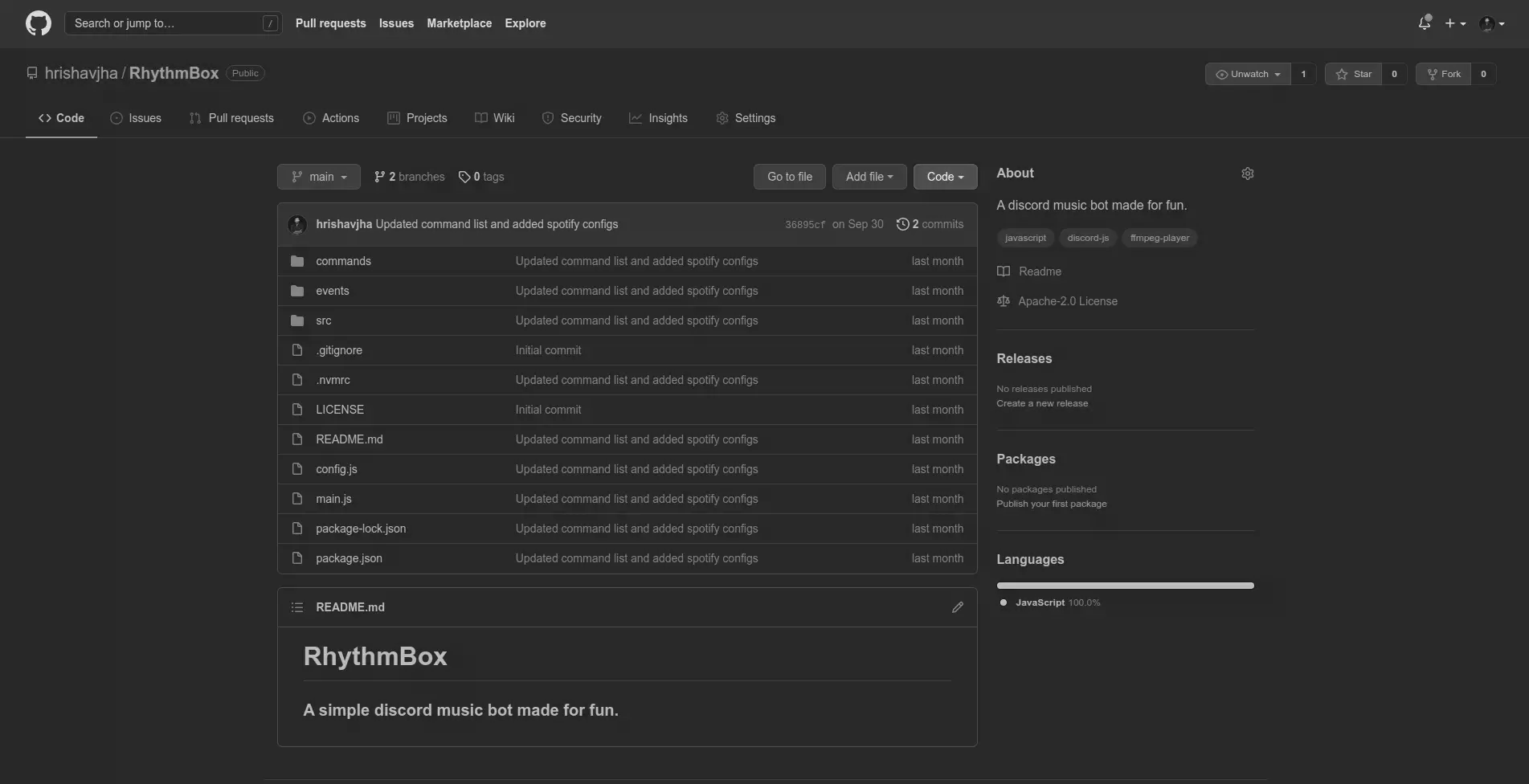This screenshot has width=1529, height=784.
Task: Click the license scale icon
Action: click(x=1004, y=301)
